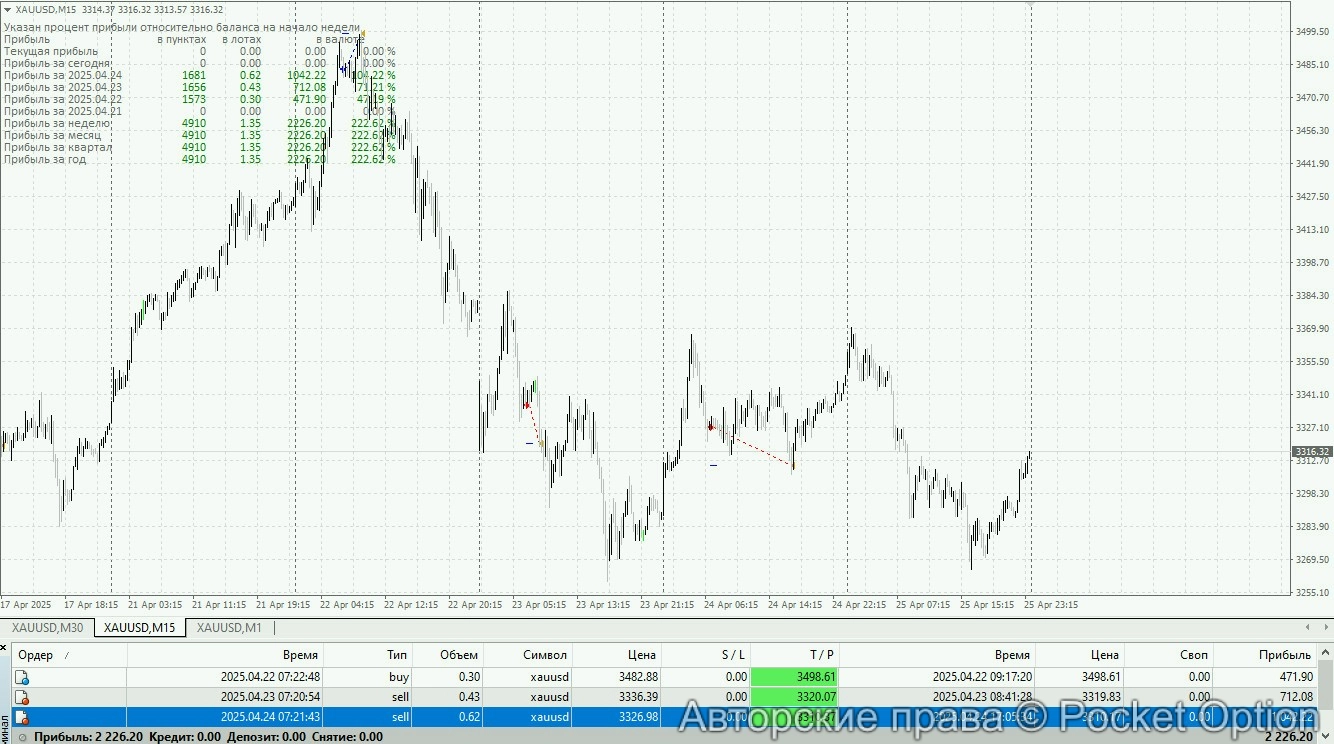
Task: Switch to the XAUUSD,M30 chart tab
Action: [x=47, y=628]
